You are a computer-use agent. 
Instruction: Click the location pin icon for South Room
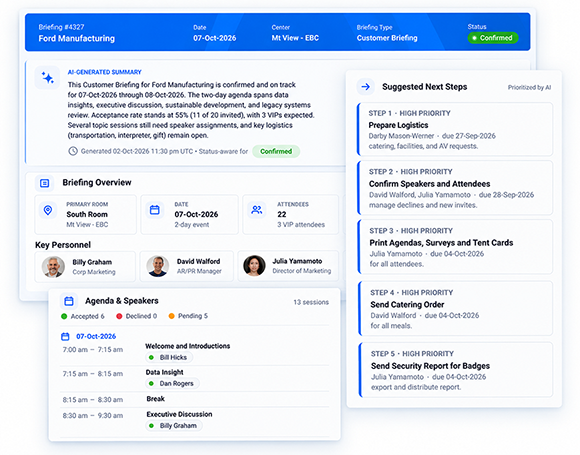tap(48, 210)
